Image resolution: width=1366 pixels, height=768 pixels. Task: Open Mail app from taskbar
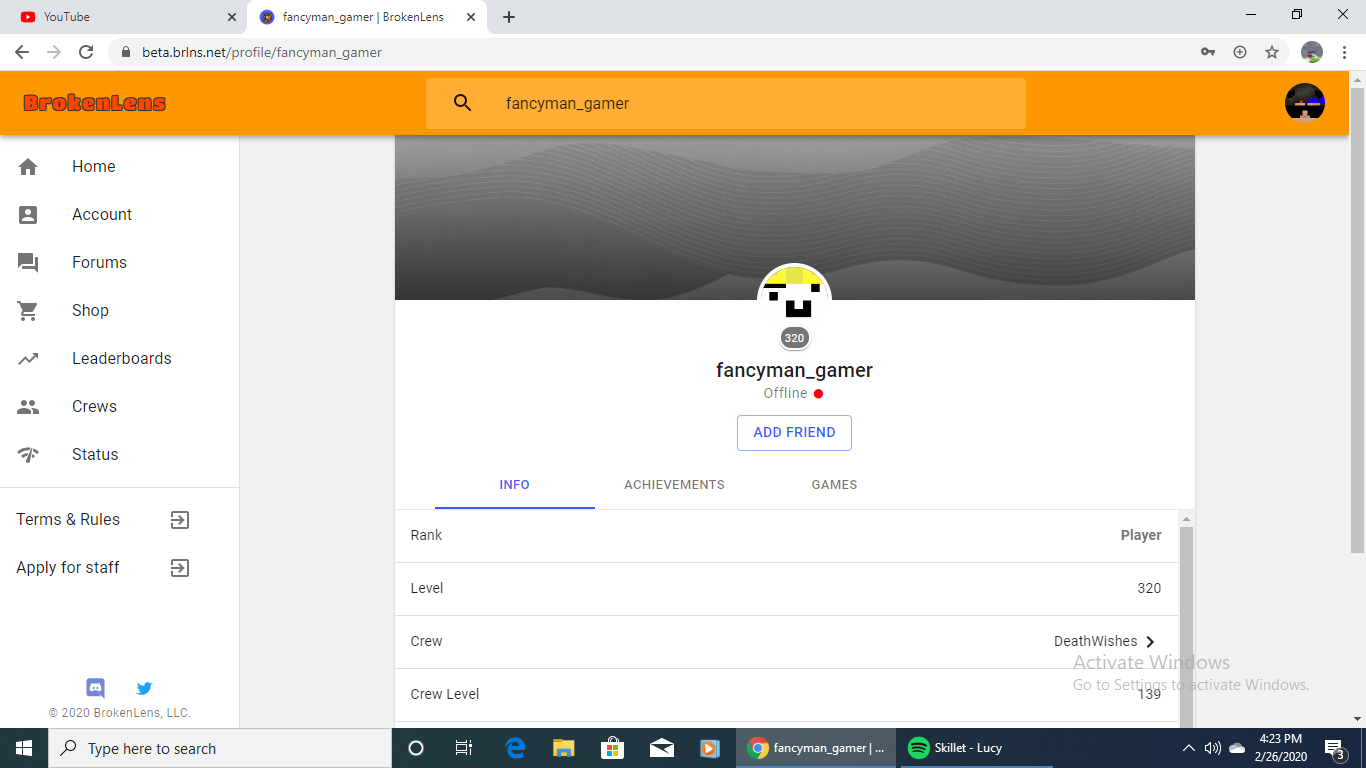coord(661,748)
